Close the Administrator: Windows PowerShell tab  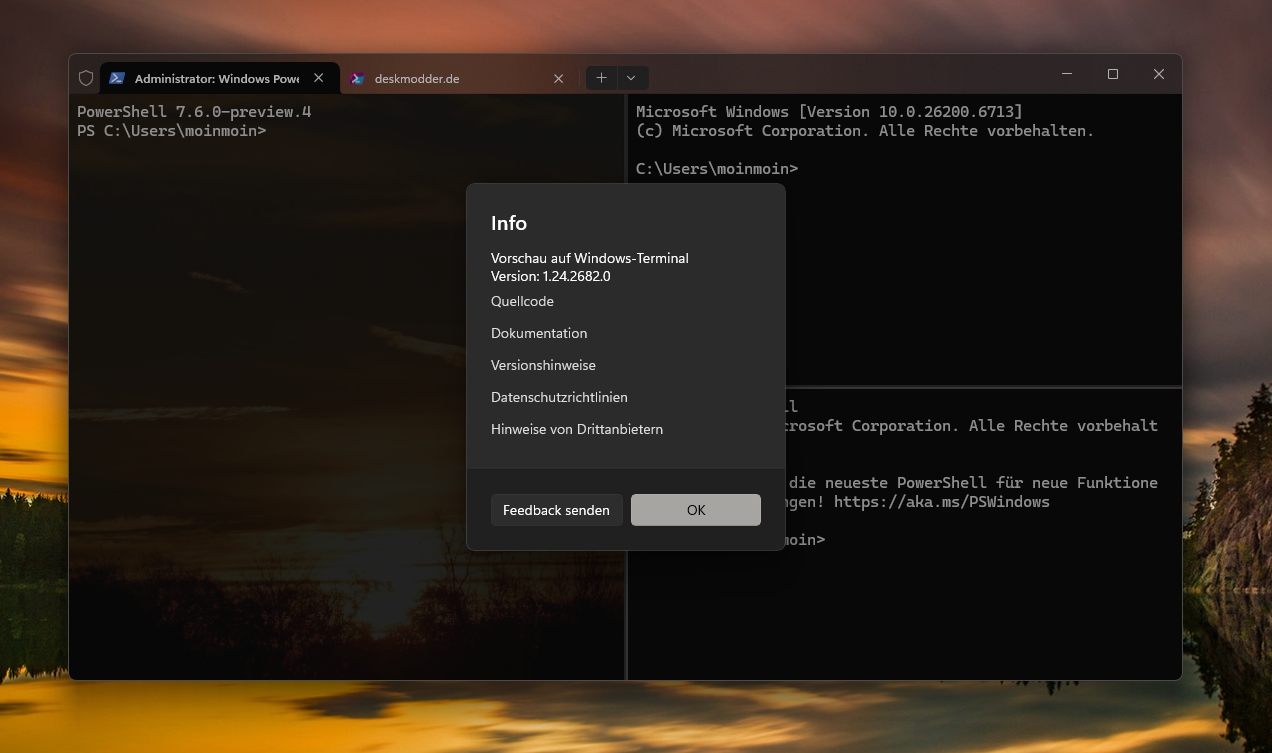pyautogui.click(x=318, y=78)
